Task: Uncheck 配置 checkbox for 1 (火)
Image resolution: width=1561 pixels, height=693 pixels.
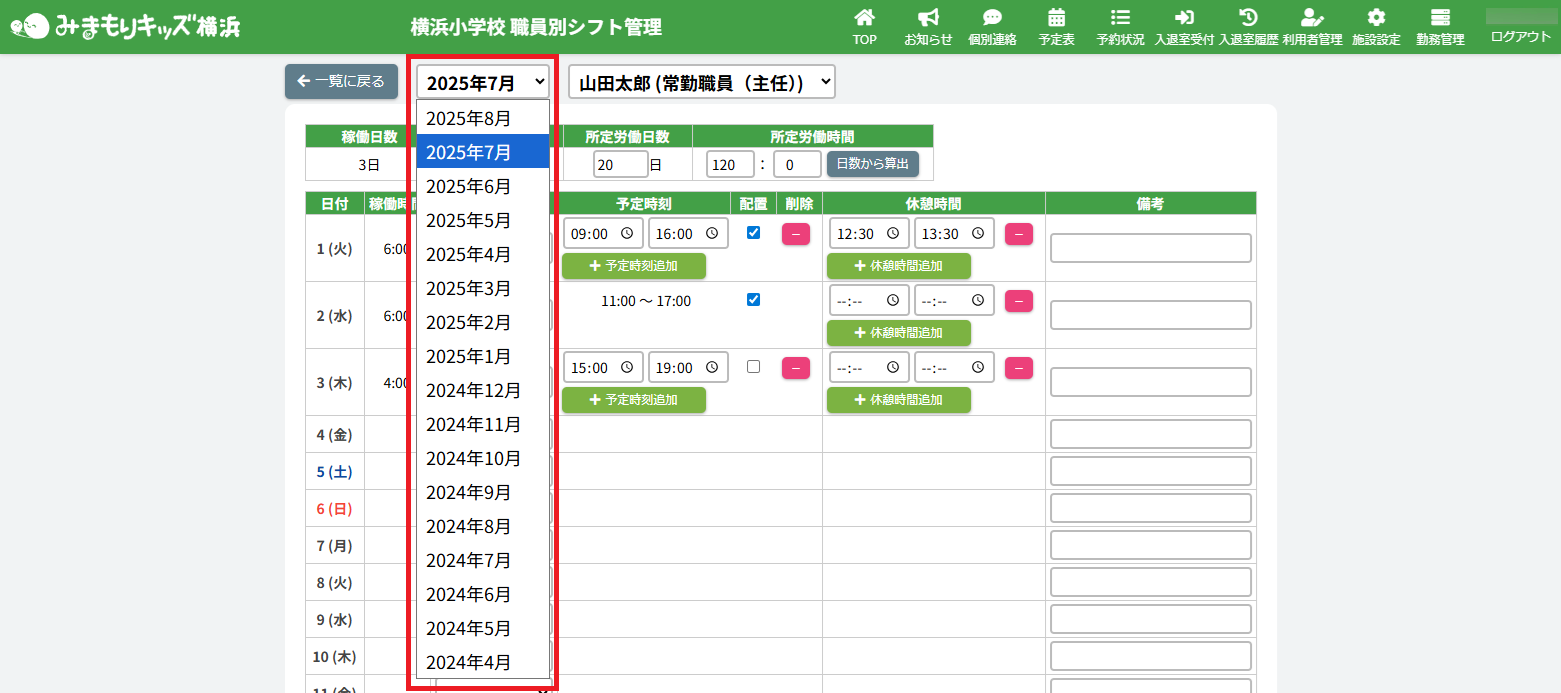Action: (754, 233)
